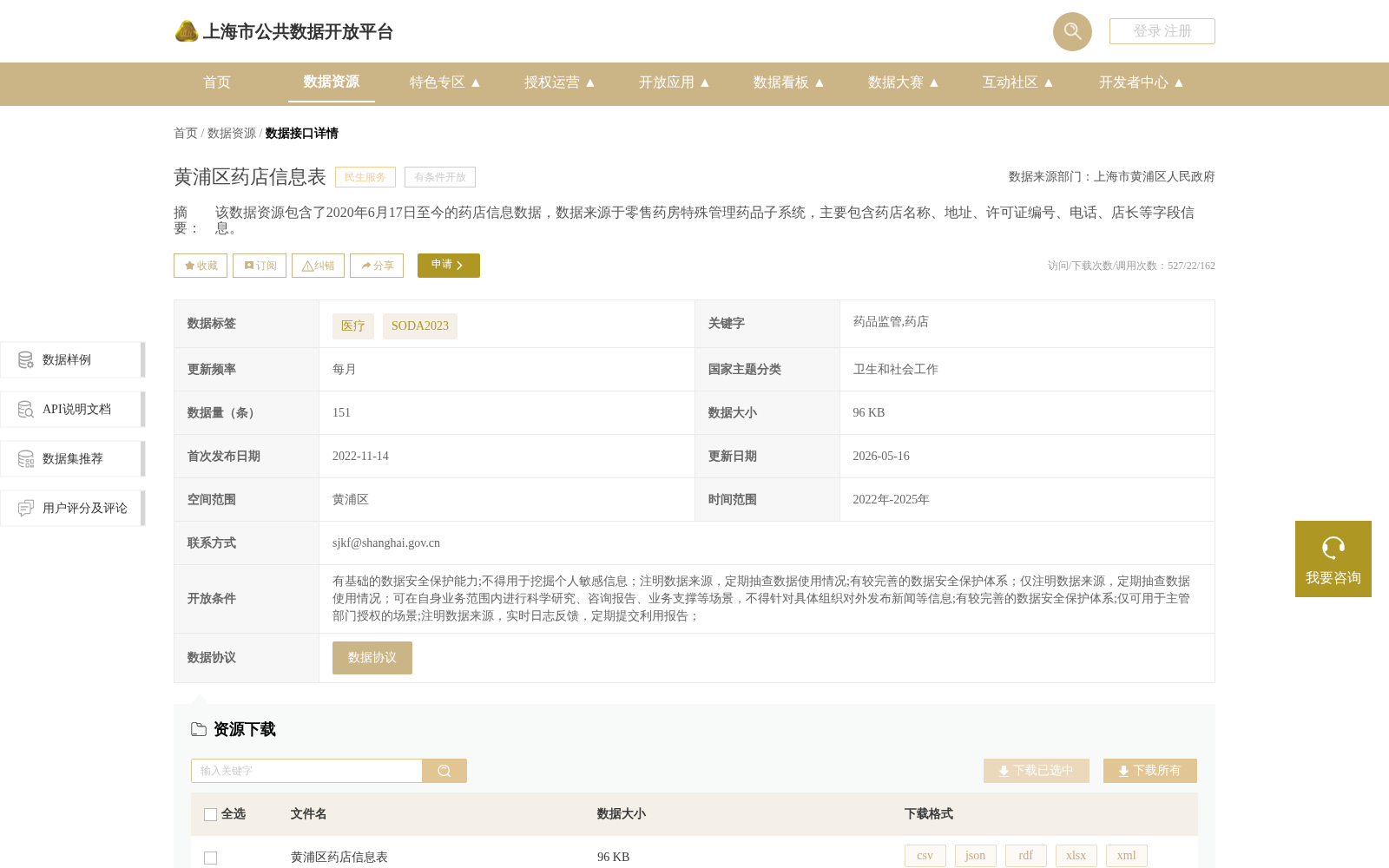Click 下载已选中 button
Screen dimensions: 1389x868
pyautogui.click(x=1037, y=771)
